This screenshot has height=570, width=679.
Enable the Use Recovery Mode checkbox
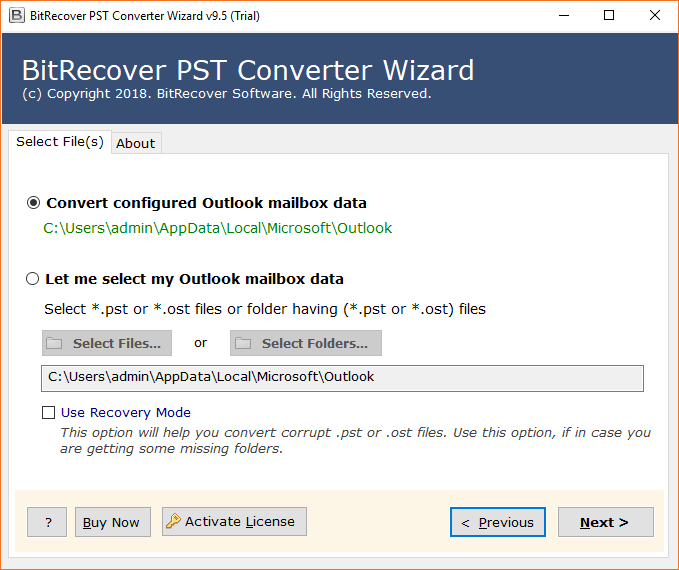(48, 412)
